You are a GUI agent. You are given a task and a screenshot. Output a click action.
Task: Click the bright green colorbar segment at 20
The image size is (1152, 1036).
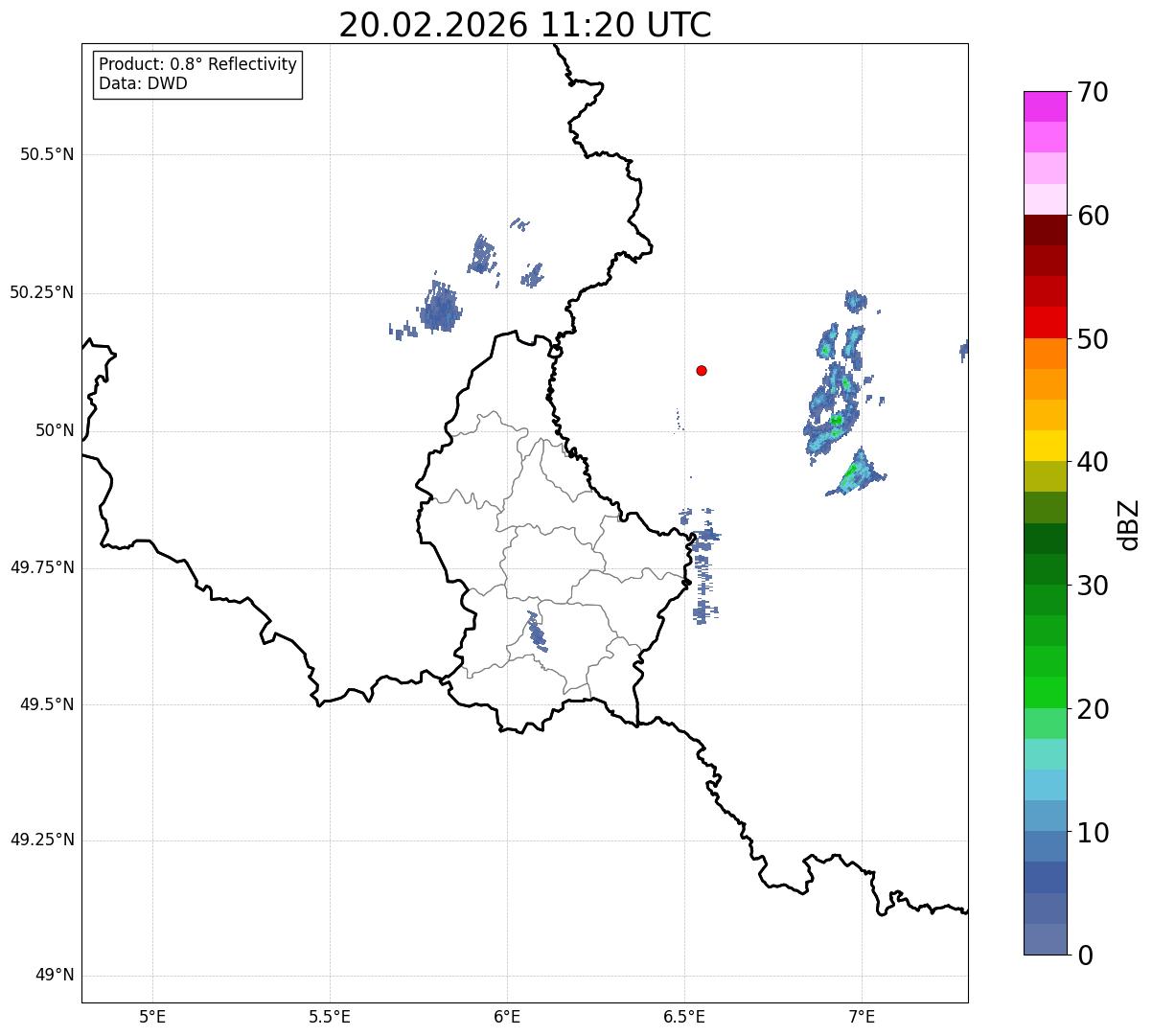(1045, 693)
